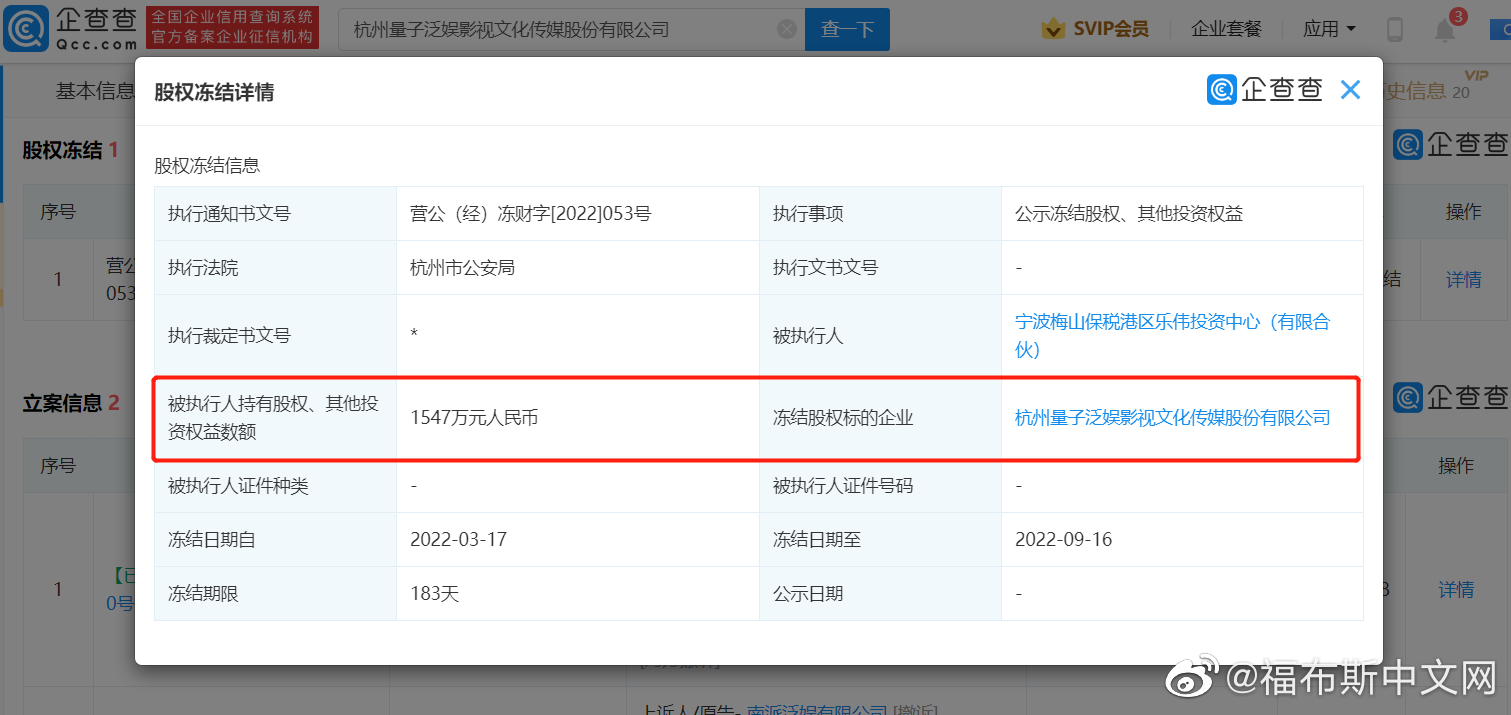Clear the search box using the × icon
Viewport: 1511px width, 715px height.
pyautogui.click(x=787, y=29)
